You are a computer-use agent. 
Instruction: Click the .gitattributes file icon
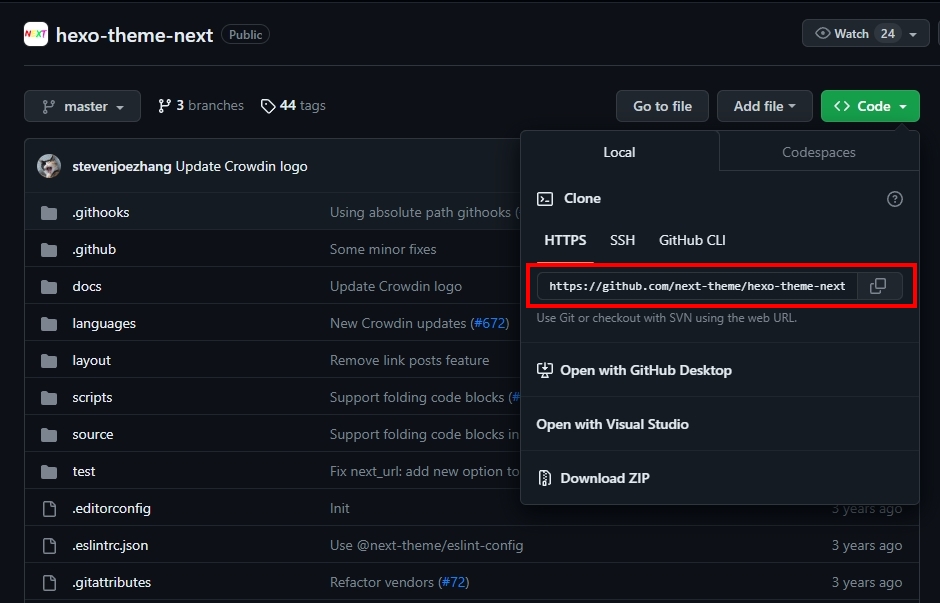49,583
